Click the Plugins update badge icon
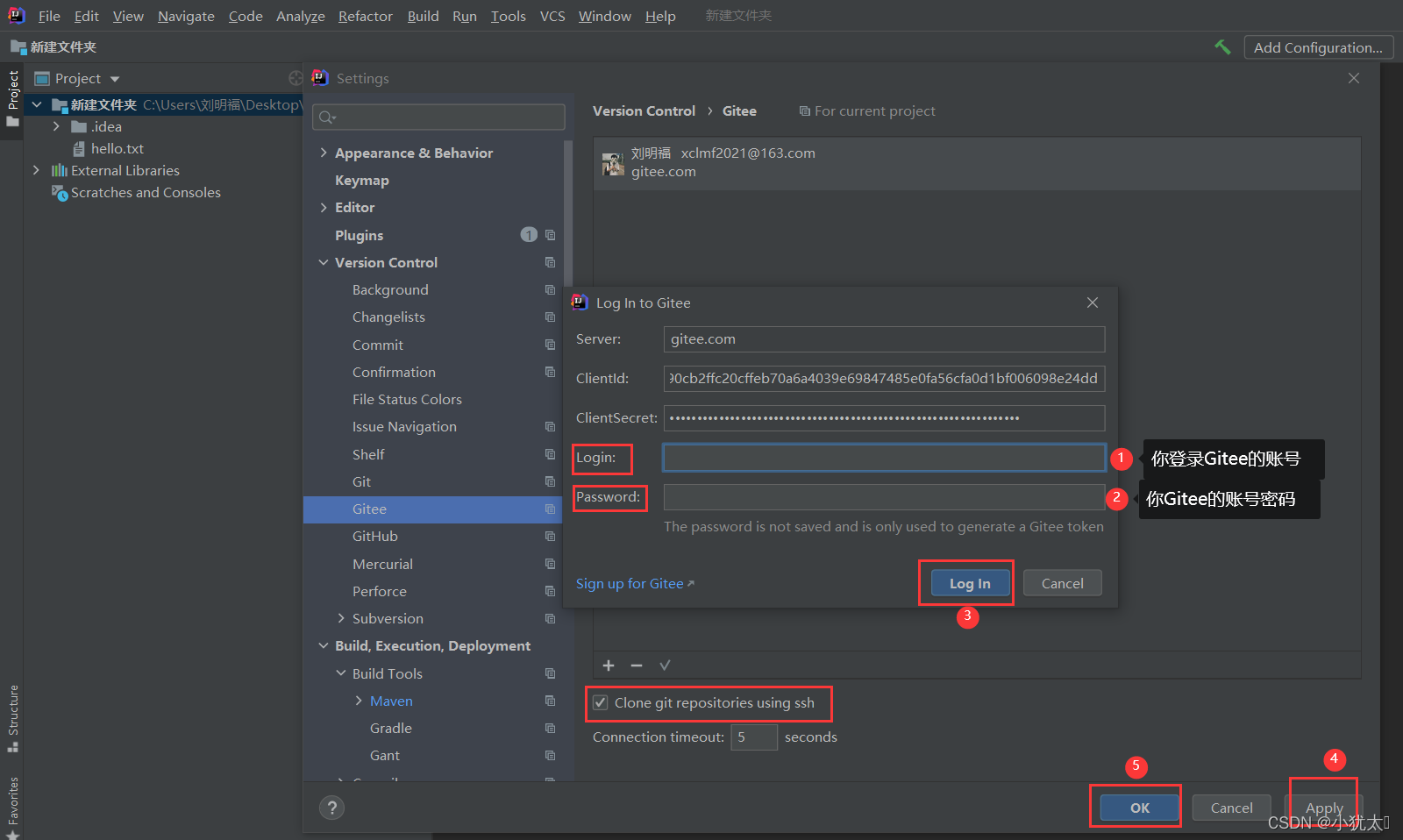The height and width of the screenshot is (840, 1403). tap(529, 234)
